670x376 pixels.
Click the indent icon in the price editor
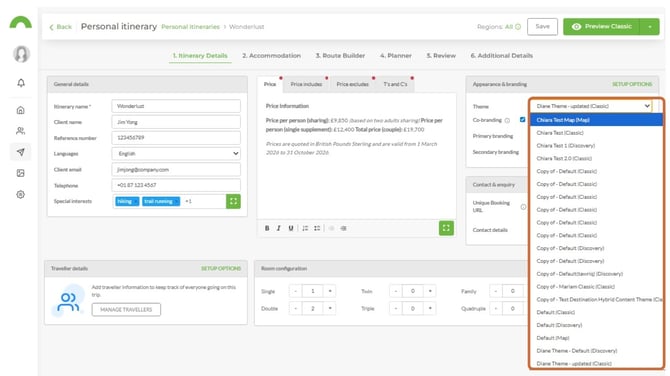(x=343, y=228)
